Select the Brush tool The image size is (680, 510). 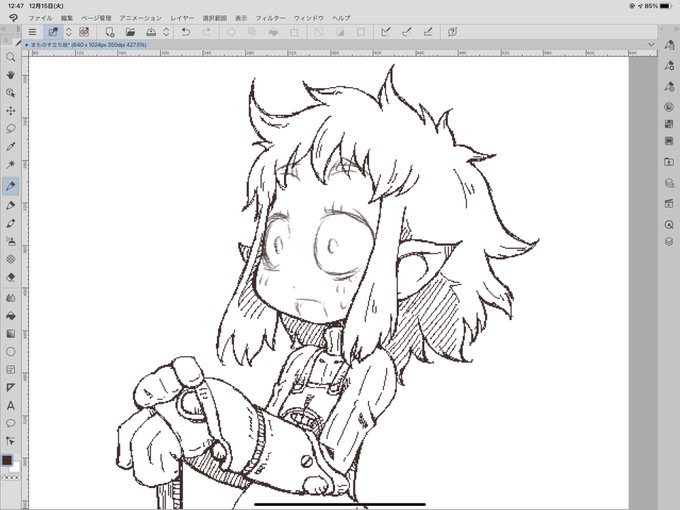(10, 223)
